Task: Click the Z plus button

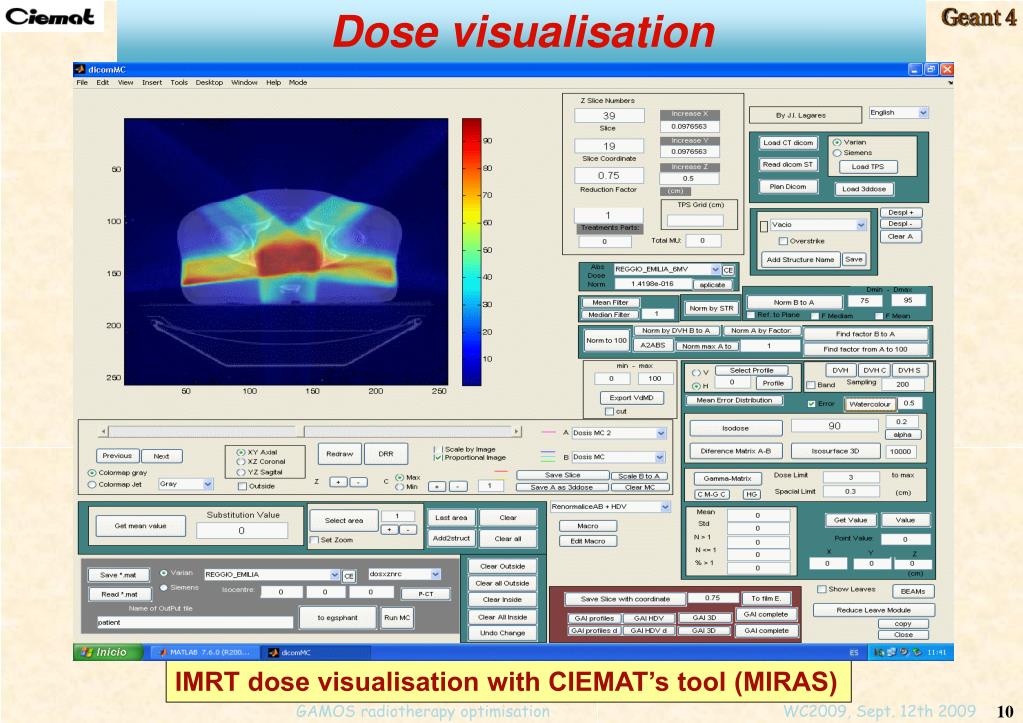Action: (338, 482)
